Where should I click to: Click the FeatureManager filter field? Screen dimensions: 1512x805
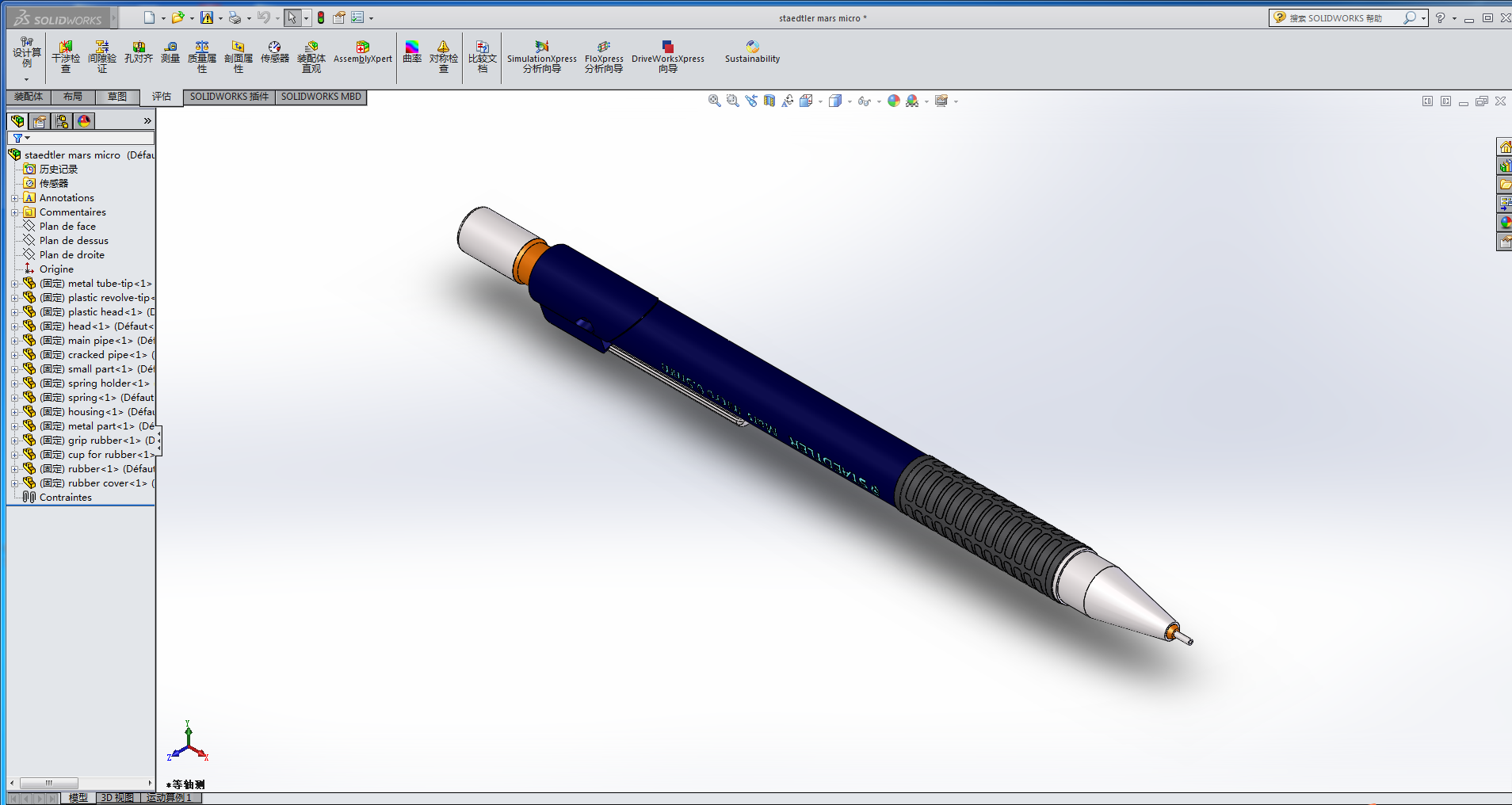tap(81, 138)
